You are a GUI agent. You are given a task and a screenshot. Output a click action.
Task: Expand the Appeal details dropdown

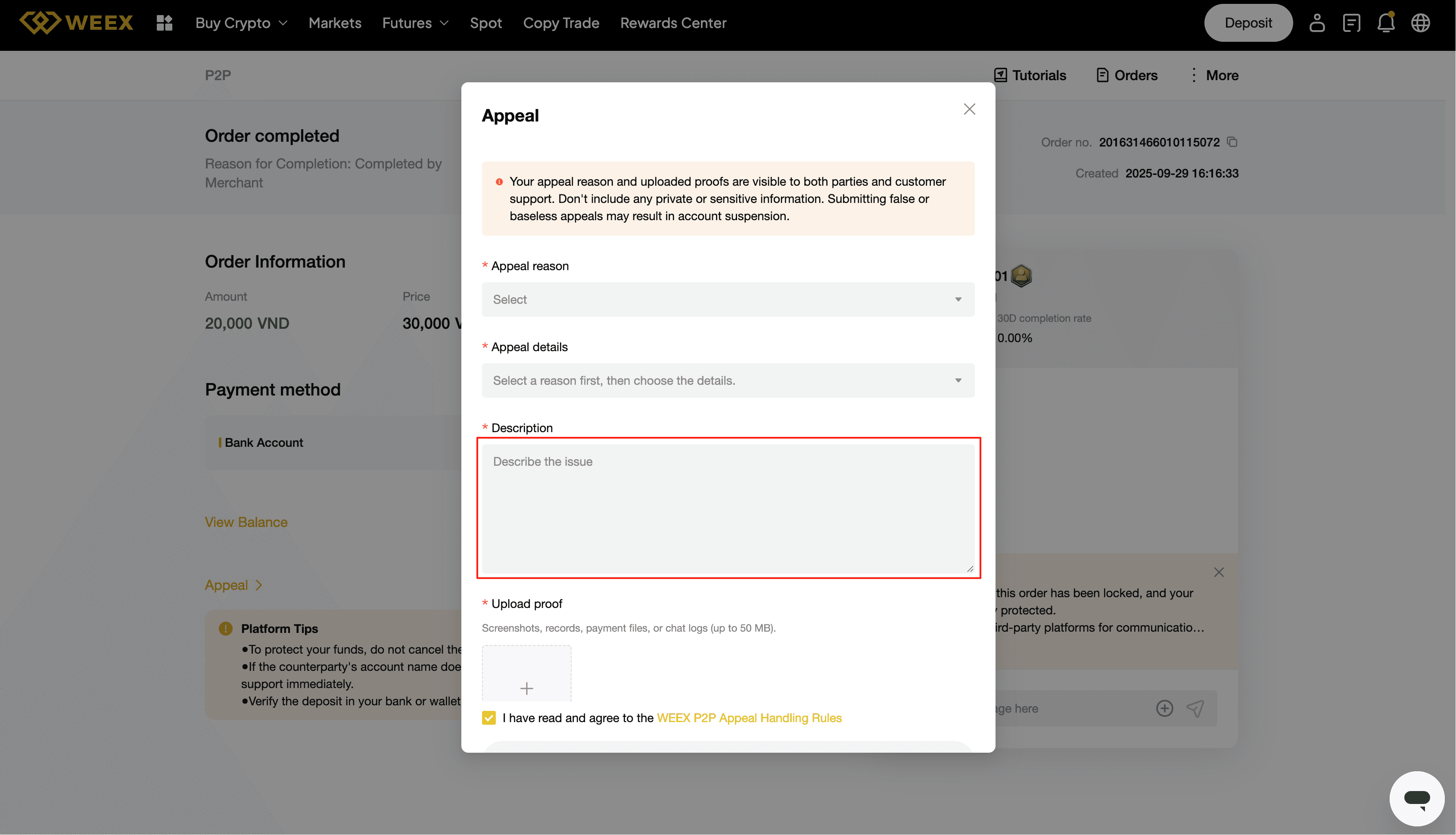[x=728, y=380]
